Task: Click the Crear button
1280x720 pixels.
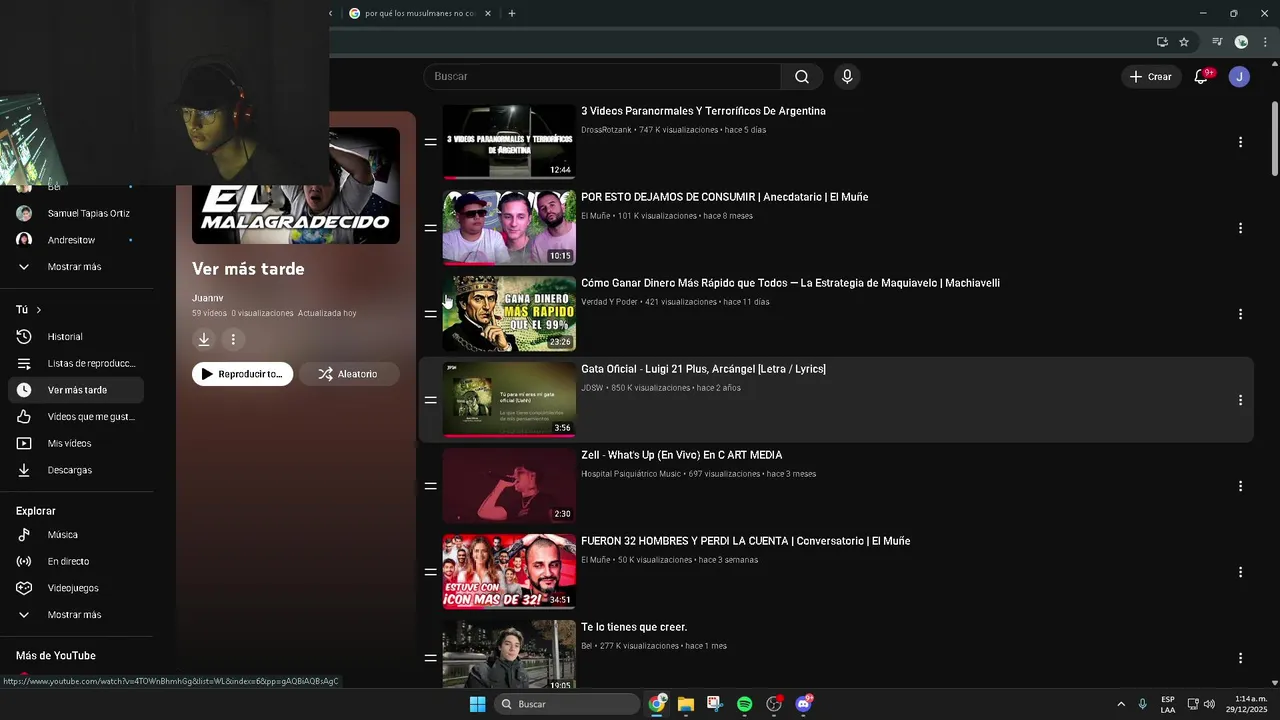Action: pyautogui.click(x=1151, y=77)
